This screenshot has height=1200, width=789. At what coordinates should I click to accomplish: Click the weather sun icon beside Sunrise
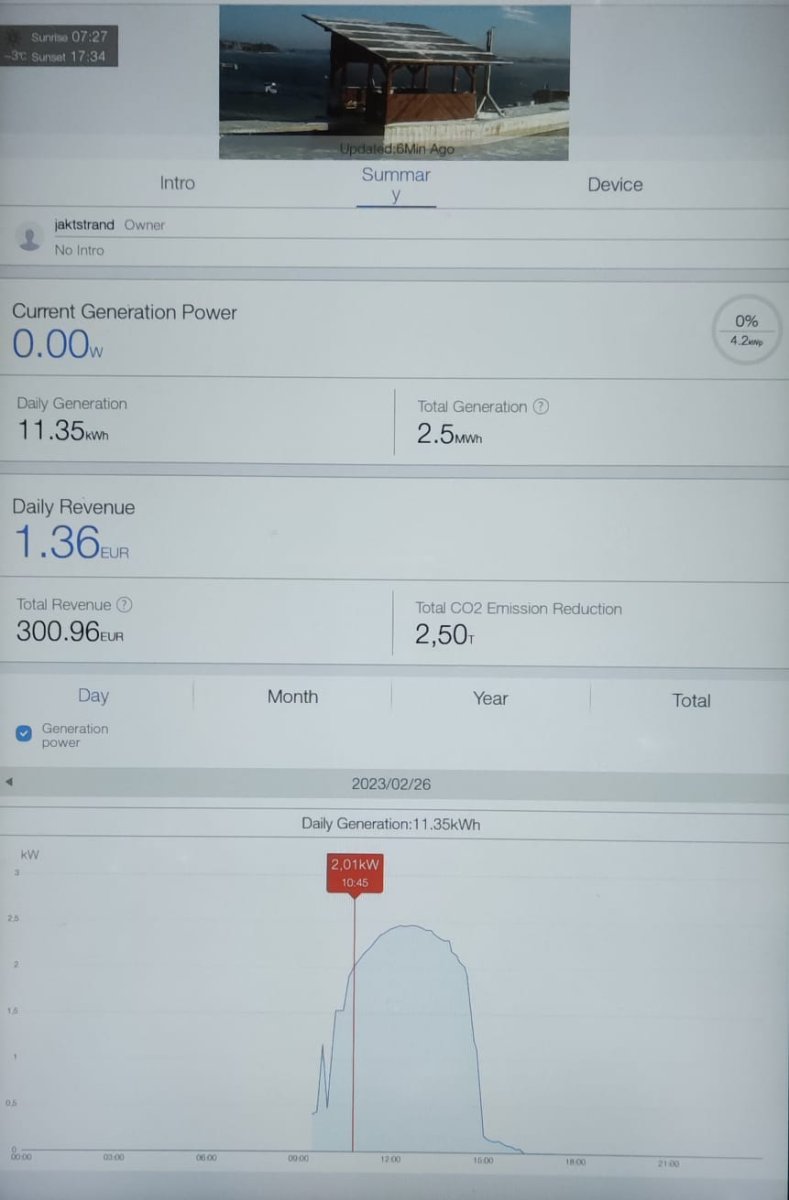pos(14,36)
